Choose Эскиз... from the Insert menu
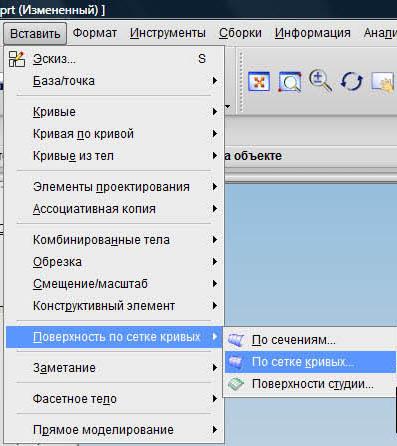This screenshot has width=397, height=446. pyautogui.click(x=114, y=59)
